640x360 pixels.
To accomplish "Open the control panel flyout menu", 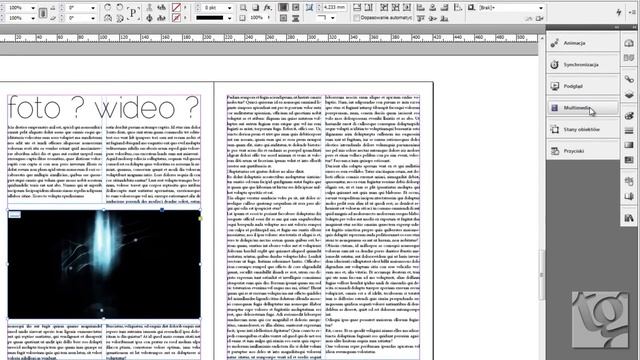I will (632, 13).
